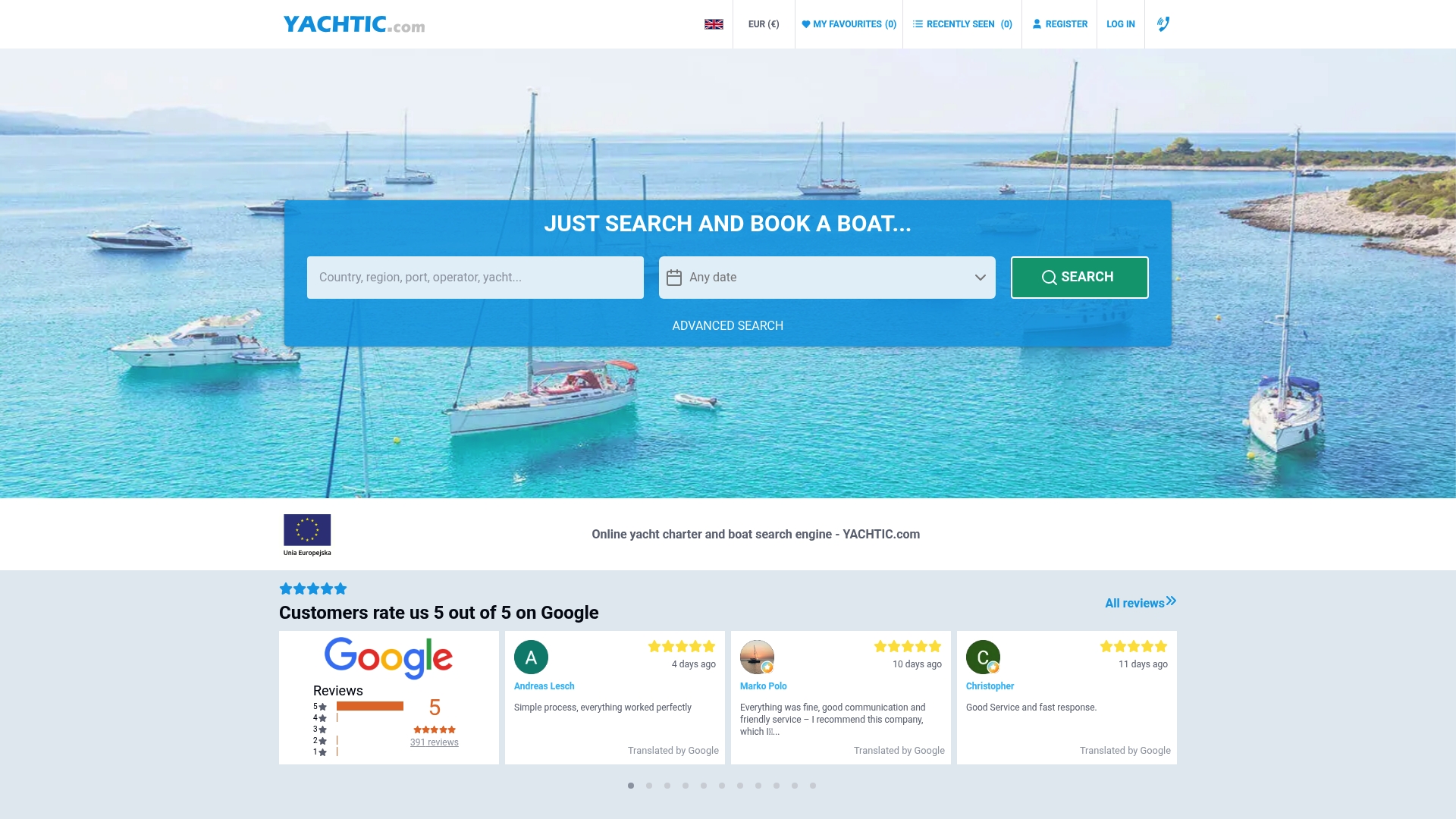The height and width of the screenshot is (819, 1456).
Task: Open My Favourites (0)
Action: tap(849, 24)
